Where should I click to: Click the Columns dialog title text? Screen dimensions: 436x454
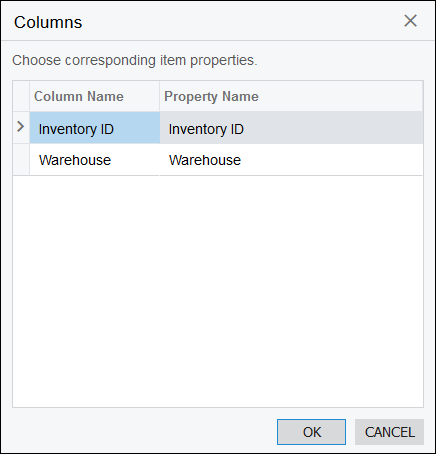(x=48, y=22)
